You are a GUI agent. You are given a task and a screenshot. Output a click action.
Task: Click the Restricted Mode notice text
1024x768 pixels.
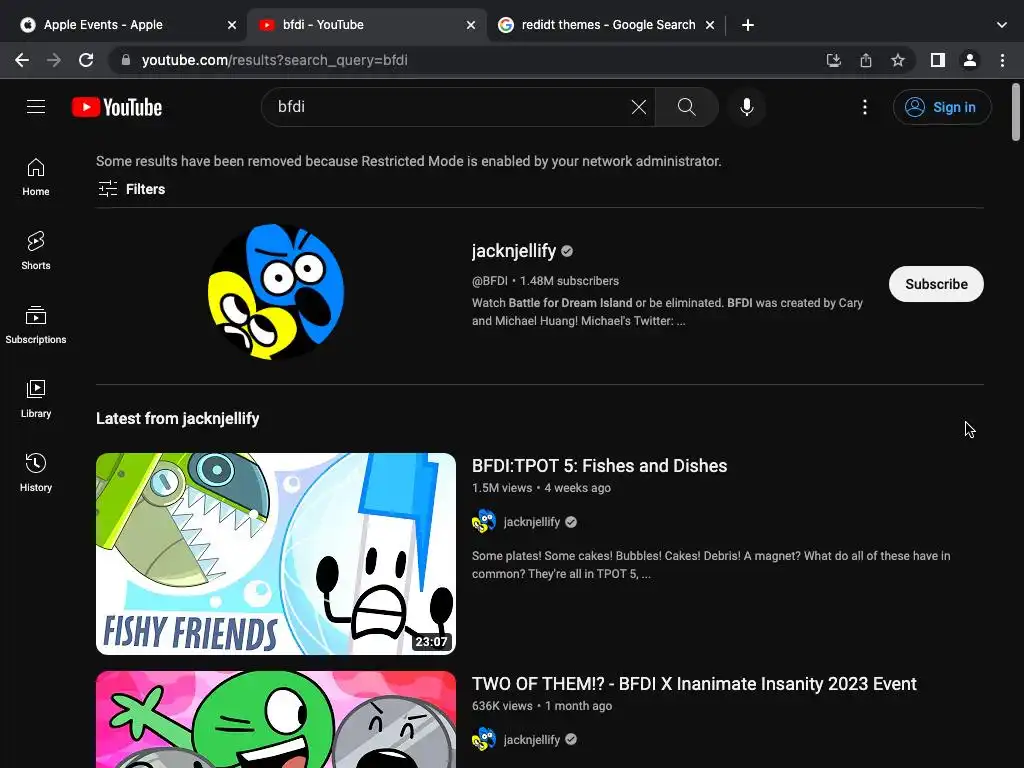(x=409, y=161)
